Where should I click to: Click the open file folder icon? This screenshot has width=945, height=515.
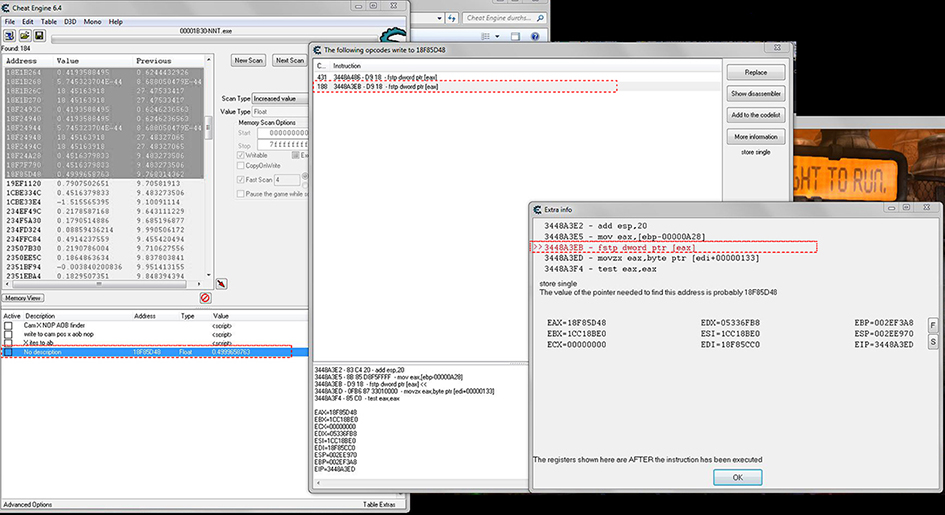tap(24, 35)
